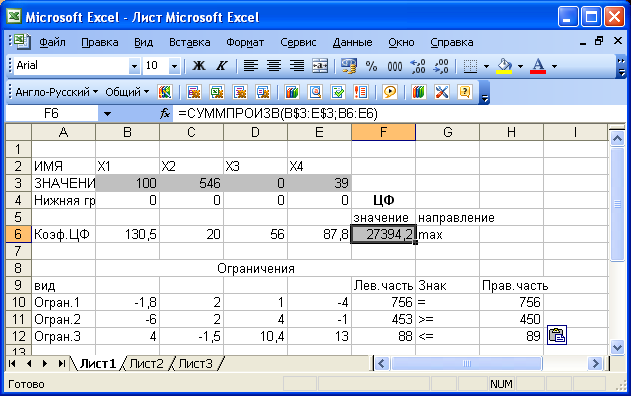Align cell text to the right
Screen dimensions: 631x396
point(297,66)
